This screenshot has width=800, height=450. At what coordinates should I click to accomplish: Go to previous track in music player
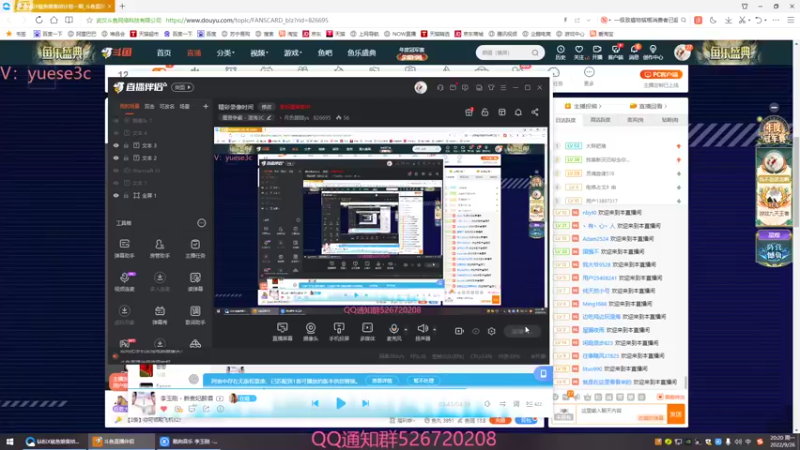point(315,404)
